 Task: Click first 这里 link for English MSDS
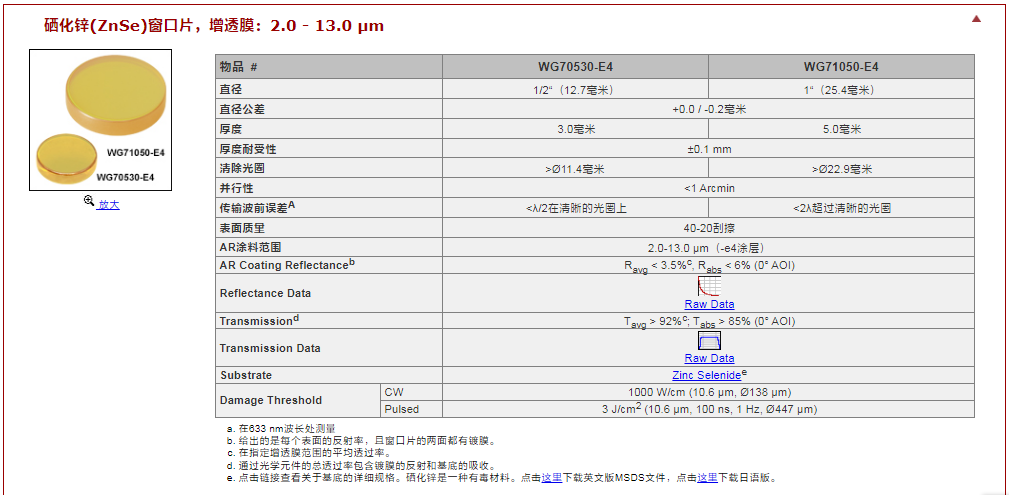click(552, 478)
